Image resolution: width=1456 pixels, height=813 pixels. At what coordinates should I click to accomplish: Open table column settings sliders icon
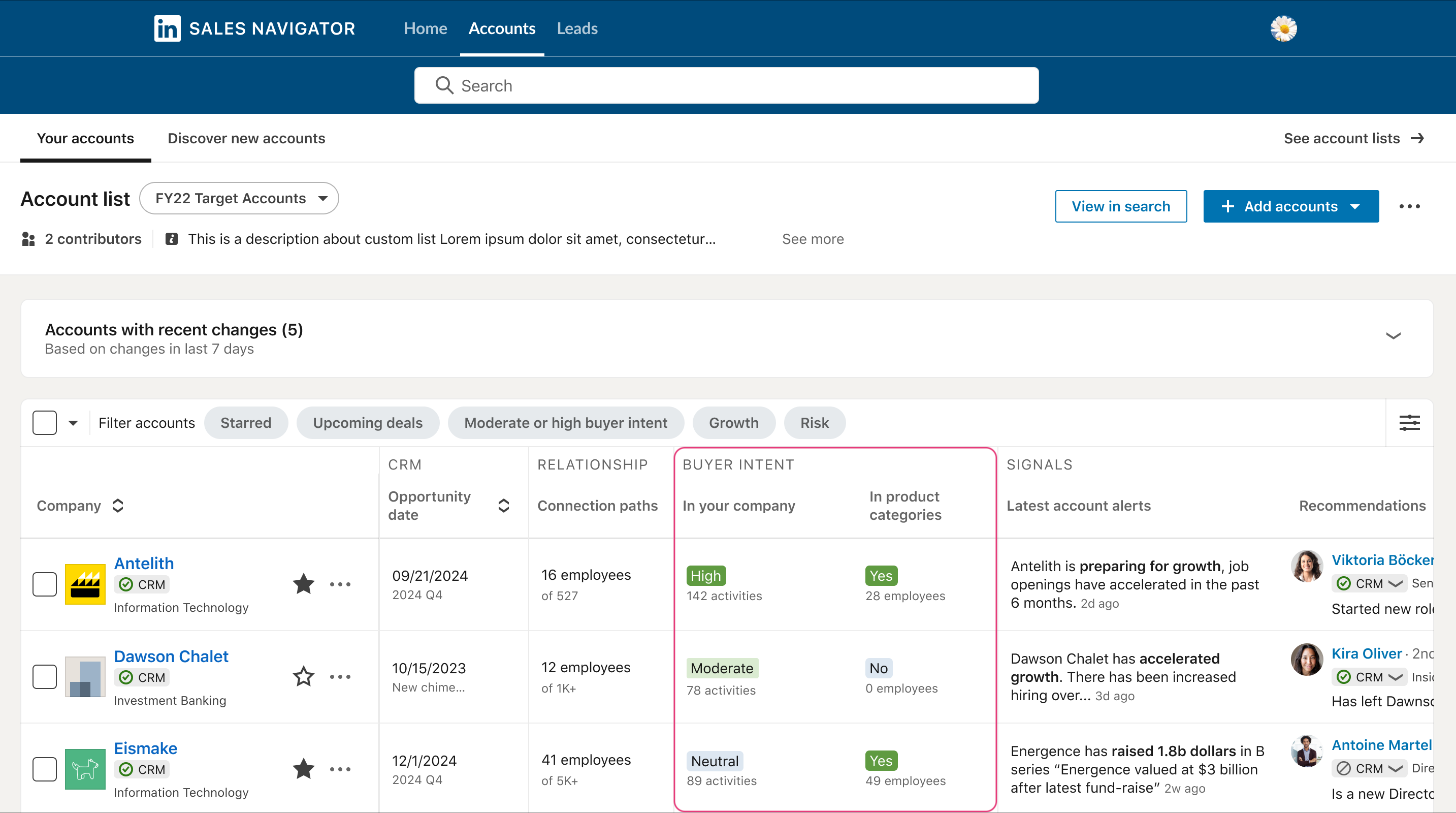[1409, 422]
